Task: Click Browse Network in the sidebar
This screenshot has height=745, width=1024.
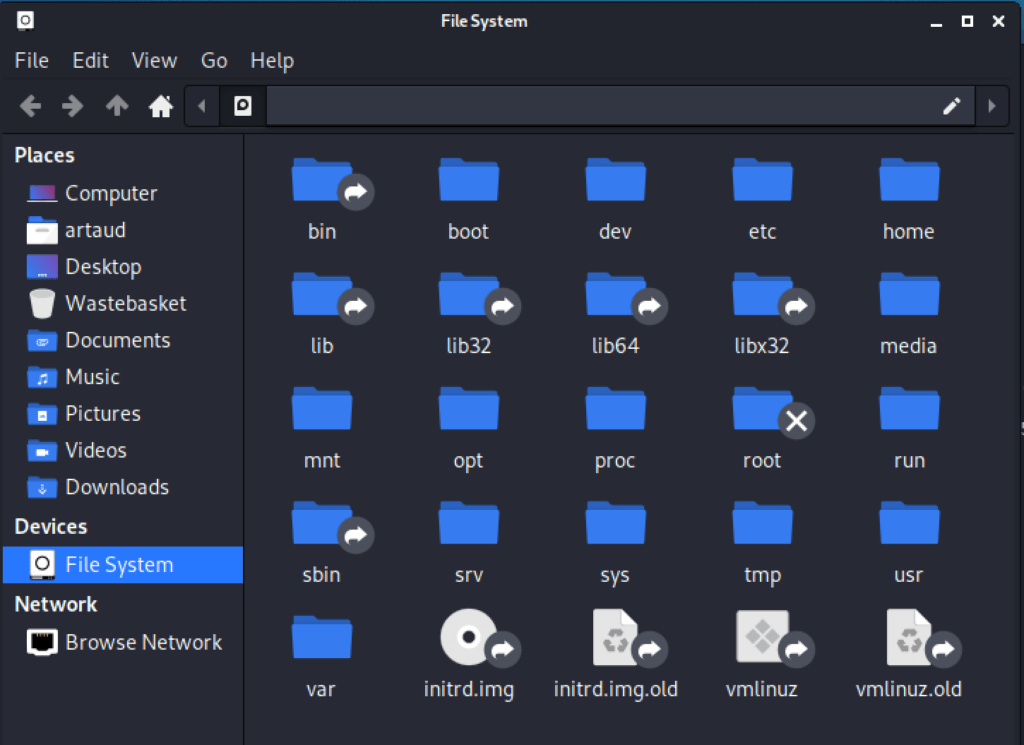Action: tap(123, 642)
